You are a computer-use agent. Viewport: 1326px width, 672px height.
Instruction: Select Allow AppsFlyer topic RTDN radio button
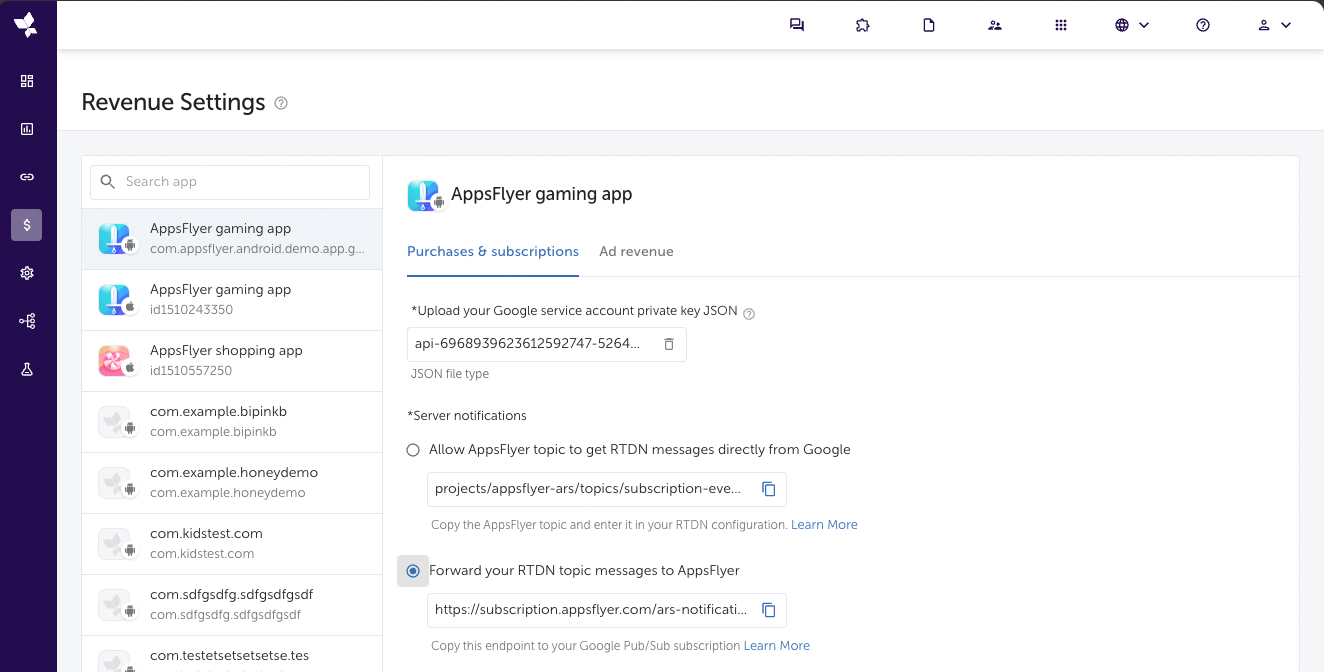tap(413, 450)
